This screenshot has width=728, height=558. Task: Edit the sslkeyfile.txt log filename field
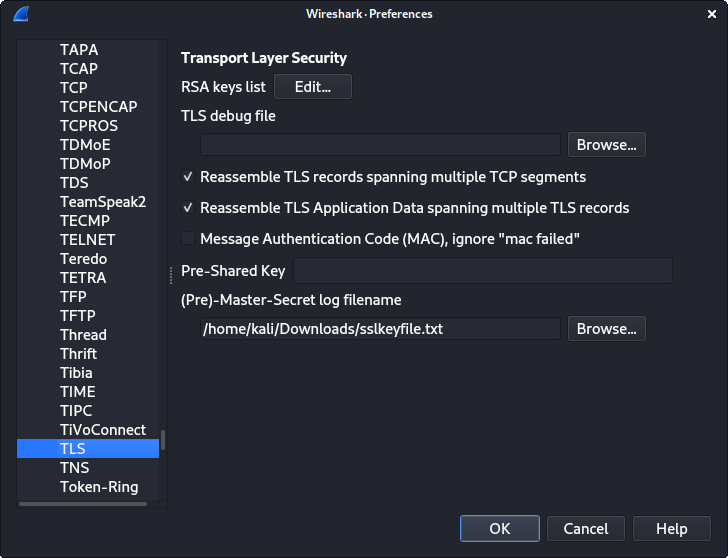[x=380, y=329]
